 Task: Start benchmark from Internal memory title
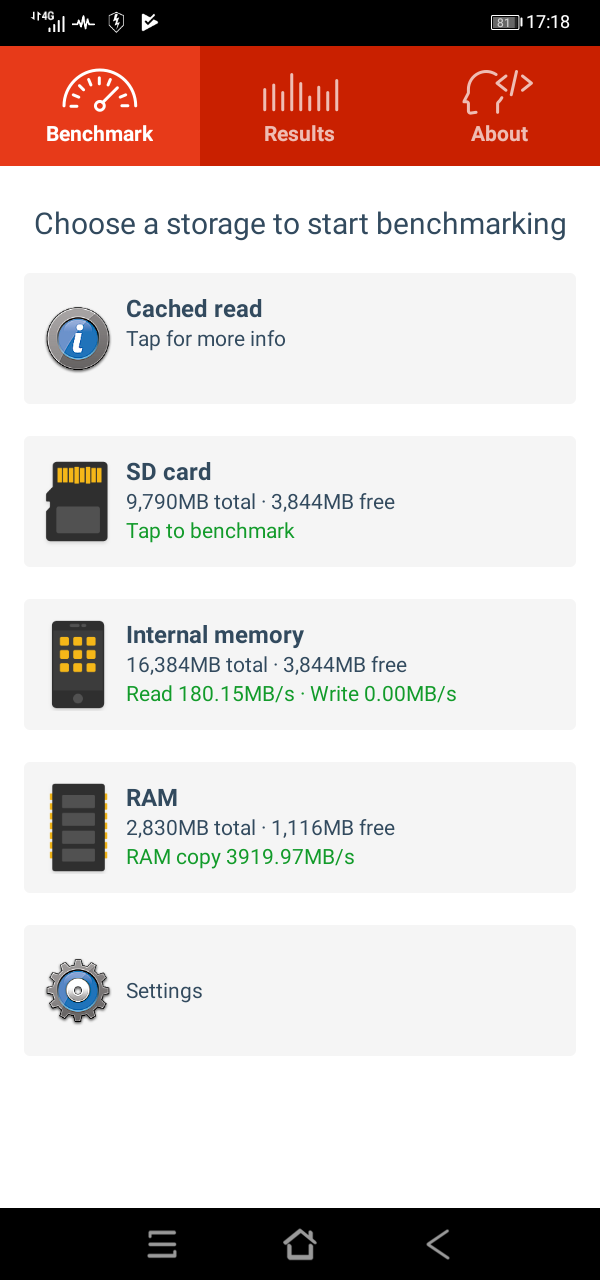pyautogui.click(x=215, y=635)
